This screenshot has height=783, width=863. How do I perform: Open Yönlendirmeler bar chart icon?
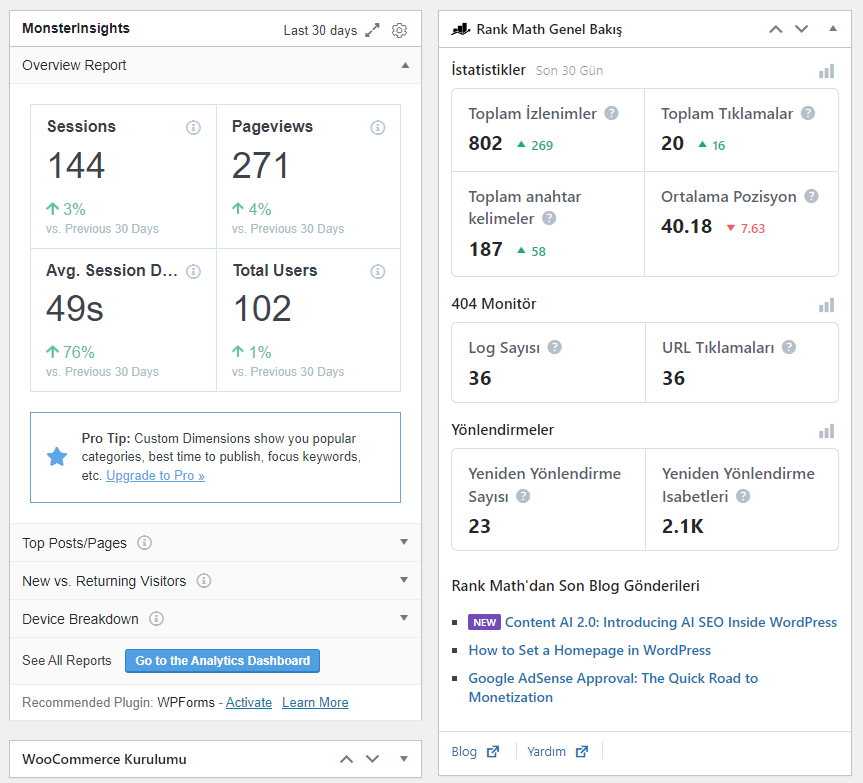pos(826,431)
